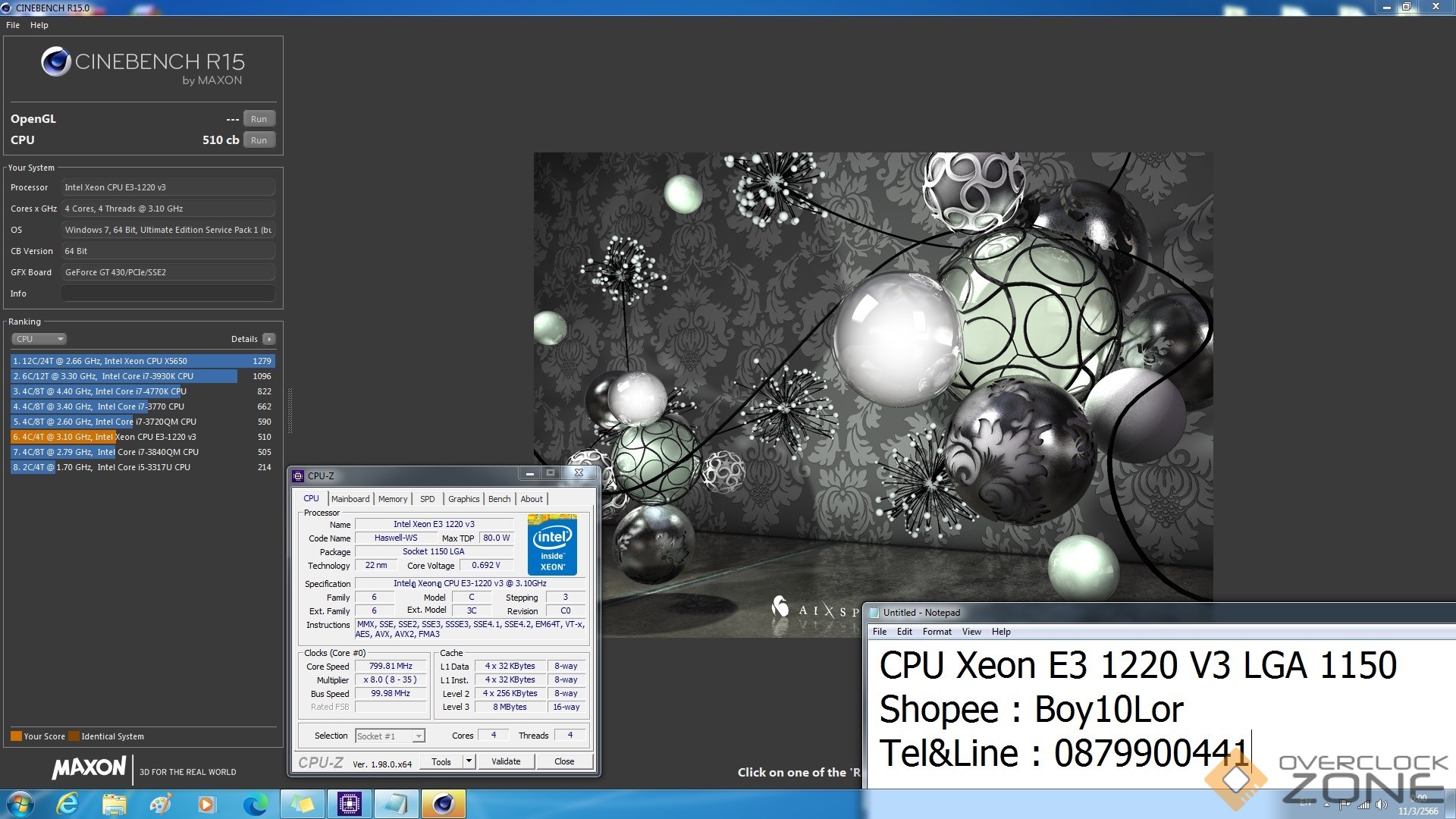The height and width of the screenshot is (819, 1456).
Task: Switch to Sticky Notes taskbar icon
Action: coord(303,803)
